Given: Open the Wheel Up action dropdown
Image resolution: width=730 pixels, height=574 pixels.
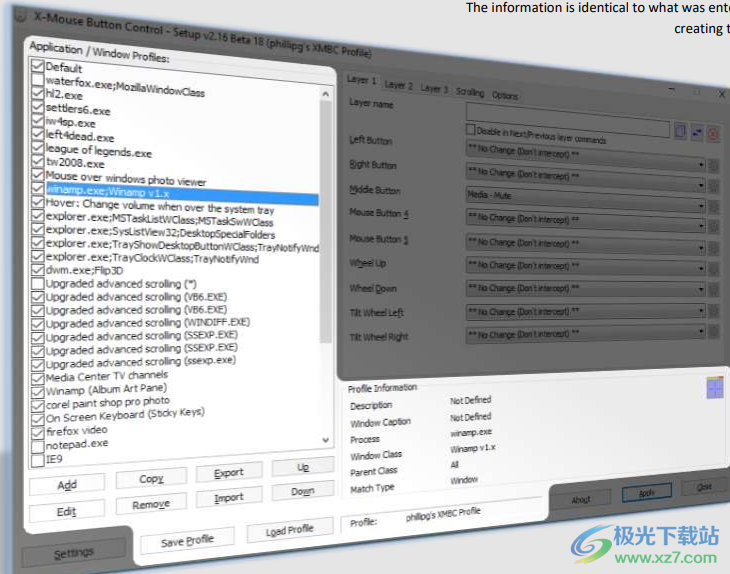Looking at the screenshot, I should 586,267.
